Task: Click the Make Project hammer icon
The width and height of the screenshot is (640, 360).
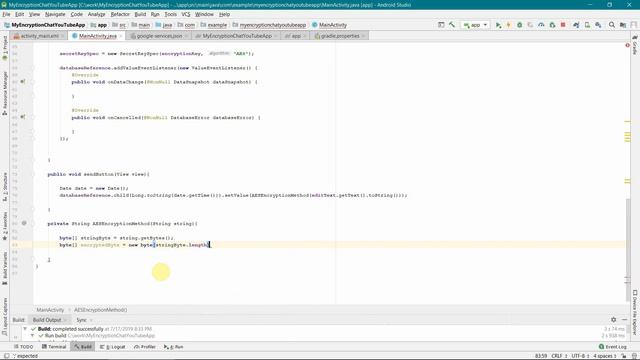Action: point(452,25)
